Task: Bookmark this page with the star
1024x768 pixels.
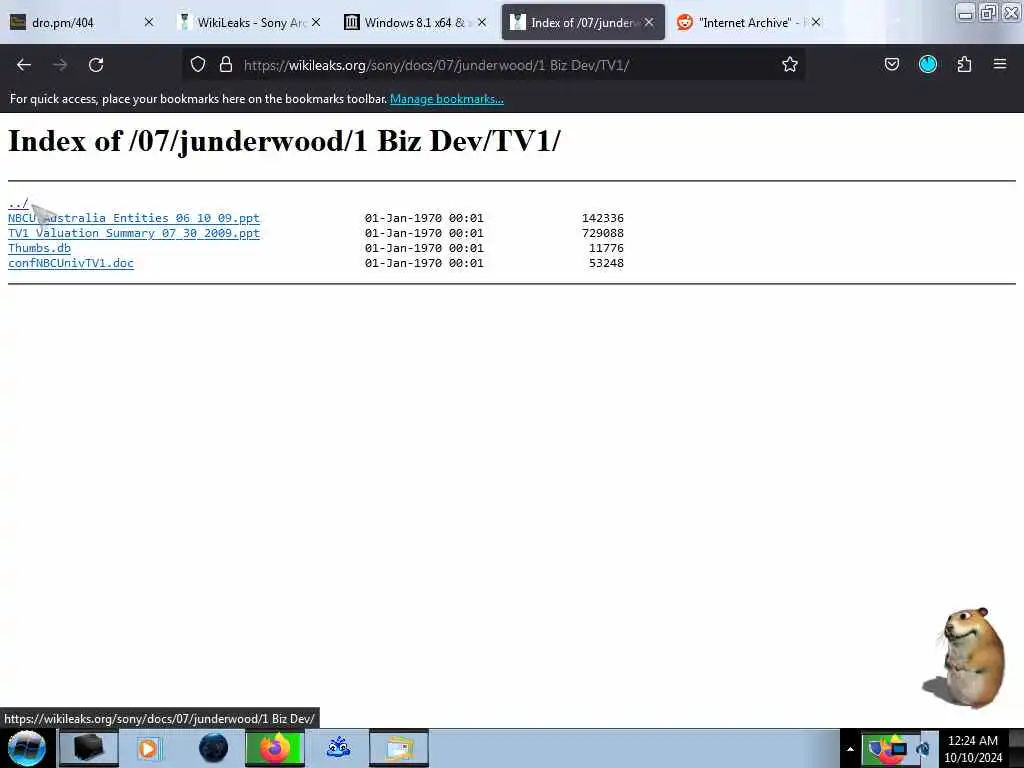Action: click(790, 64)
